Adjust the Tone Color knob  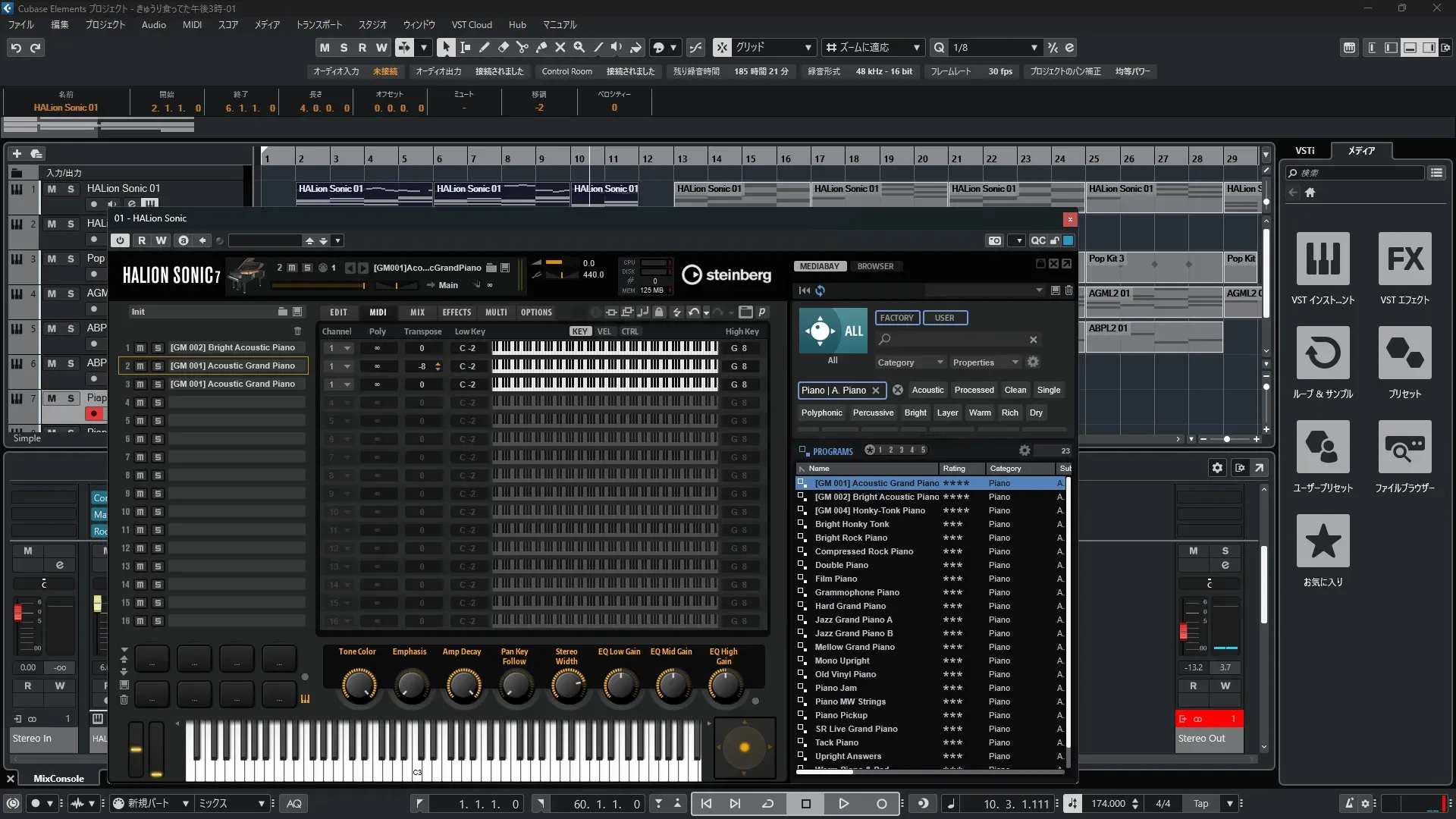pos(359,685)
